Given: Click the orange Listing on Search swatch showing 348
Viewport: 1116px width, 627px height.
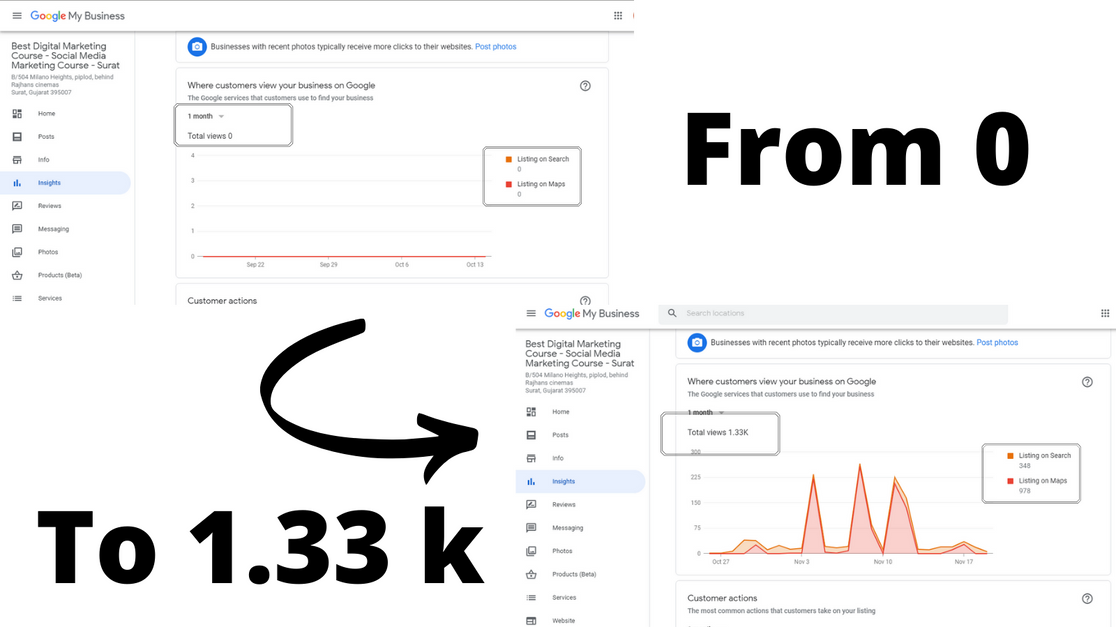Looking at the screenshot, I should click(1010, 455).
